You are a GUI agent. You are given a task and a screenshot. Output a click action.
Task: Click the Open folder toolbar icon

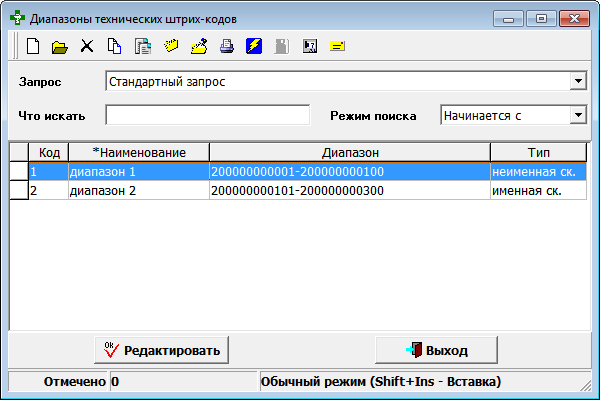[60, 47]
